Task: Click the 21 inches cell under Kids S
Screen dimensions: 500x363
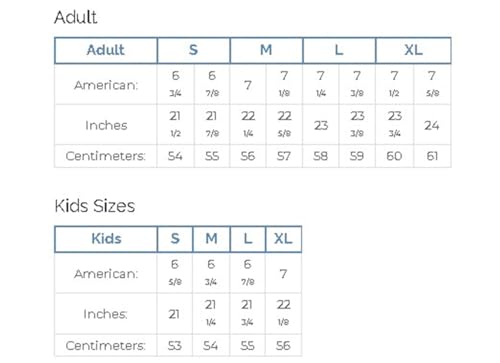Action: [x=175, y=314]
